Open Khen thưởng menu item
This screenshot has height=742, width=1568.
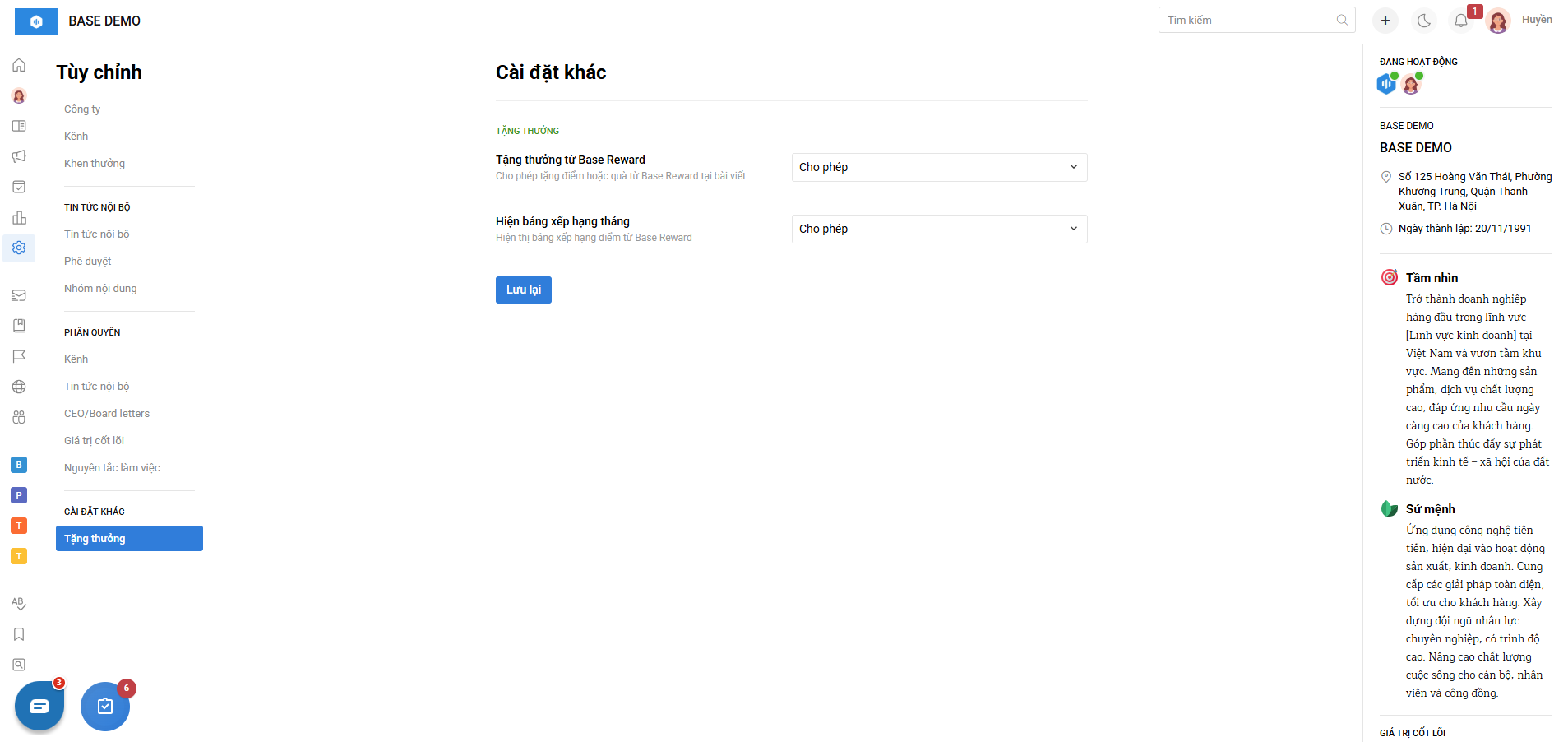coord(95,164)
